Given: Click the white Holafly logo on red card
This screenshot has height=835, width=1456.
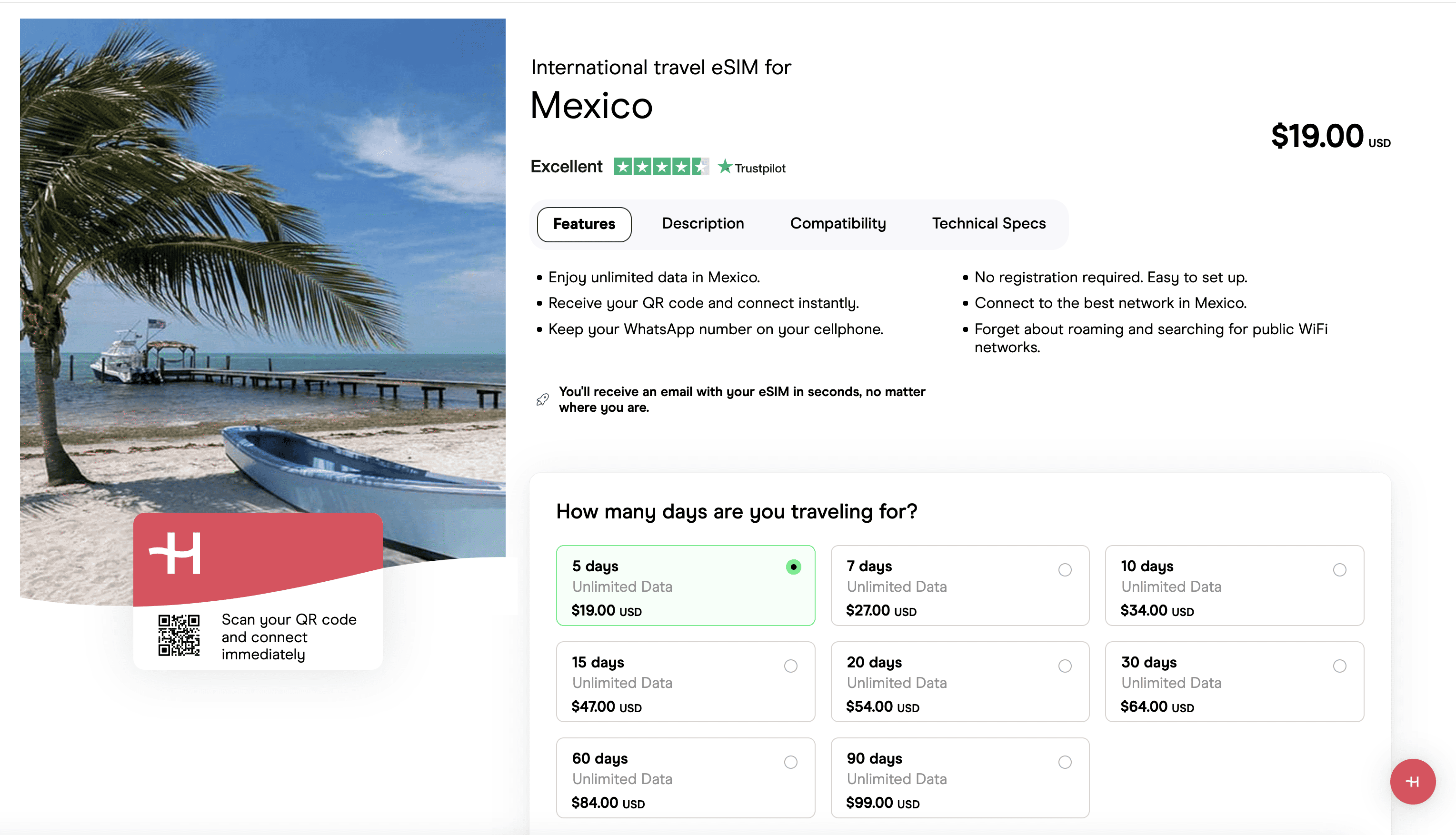Looking at the screenshot, I should point(176,554).
